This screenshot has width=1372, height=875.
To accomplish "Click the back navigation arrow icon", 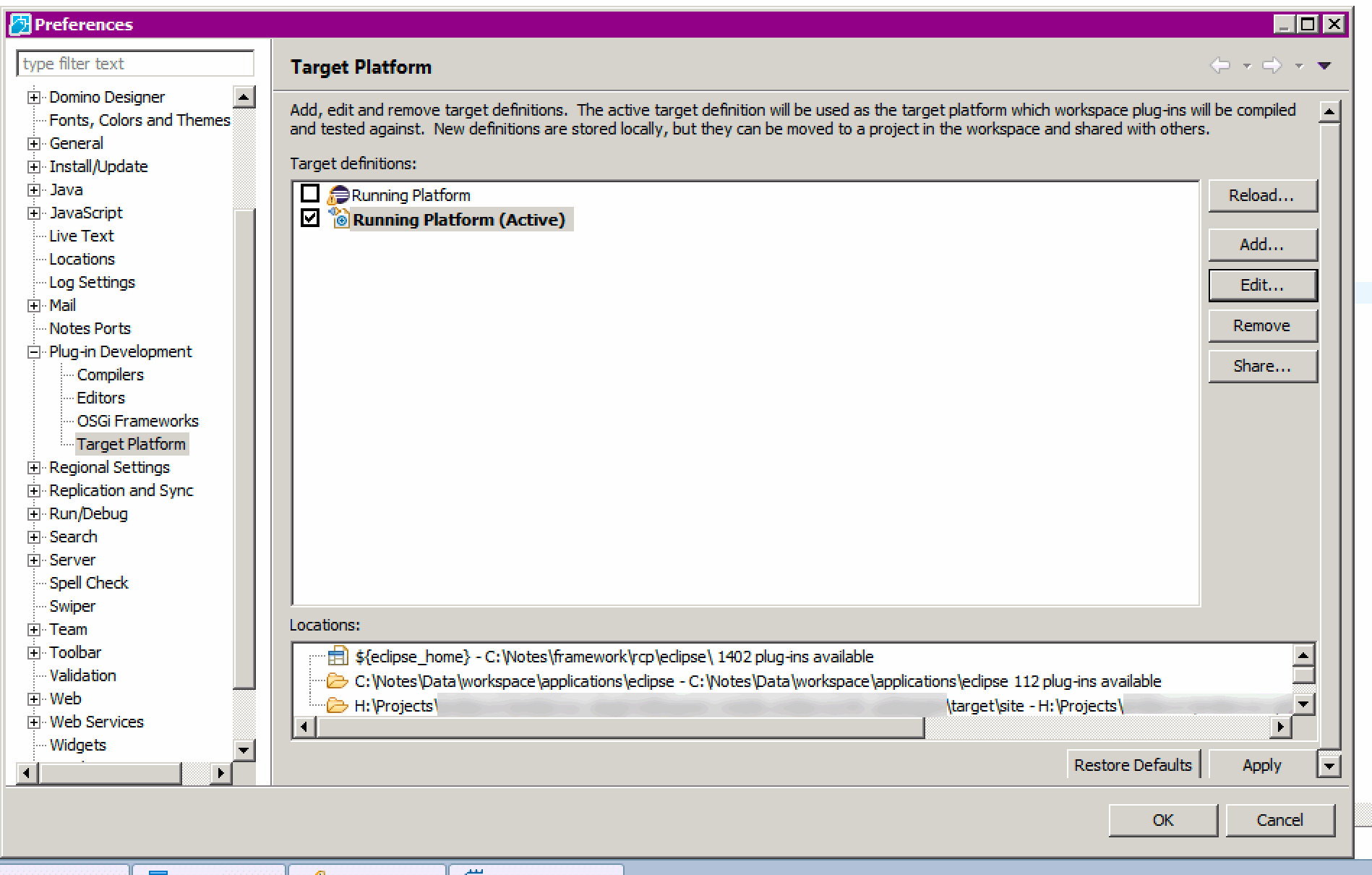I will point(1220,66).
